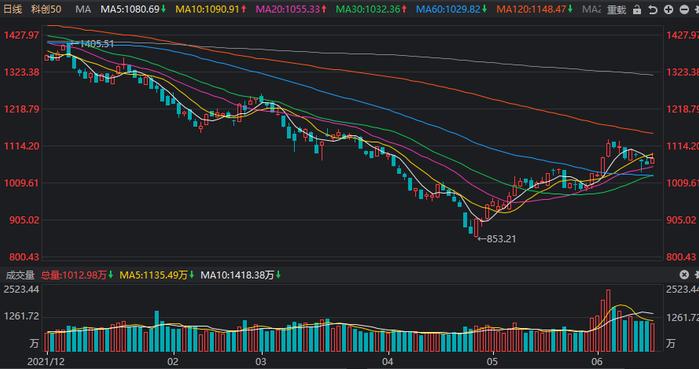
Task: Click 905.02 on the right price axis
Action: pos(681,220)
